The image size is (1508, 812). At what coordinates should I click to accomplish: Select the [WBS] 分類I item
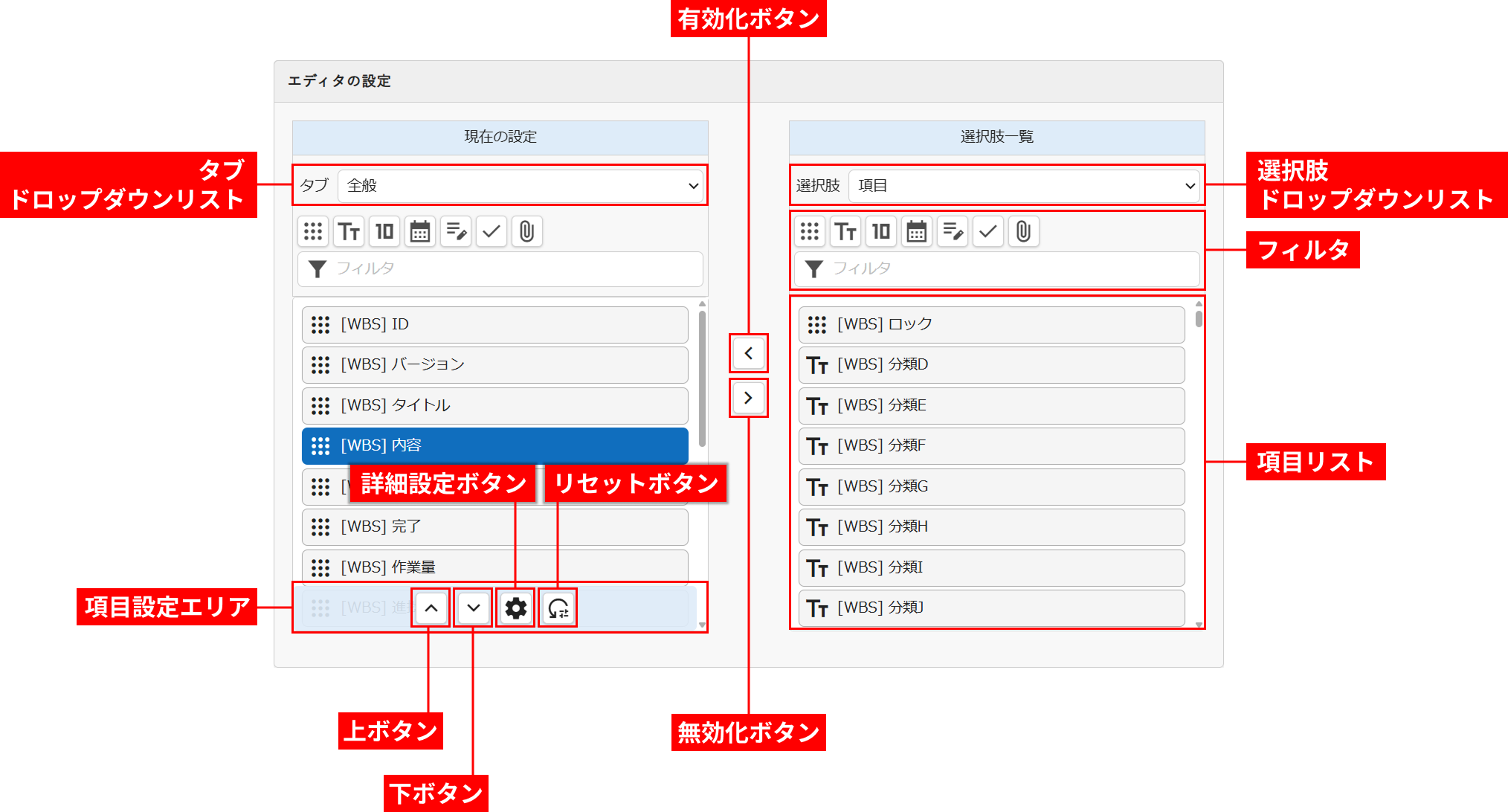[992, 567]
